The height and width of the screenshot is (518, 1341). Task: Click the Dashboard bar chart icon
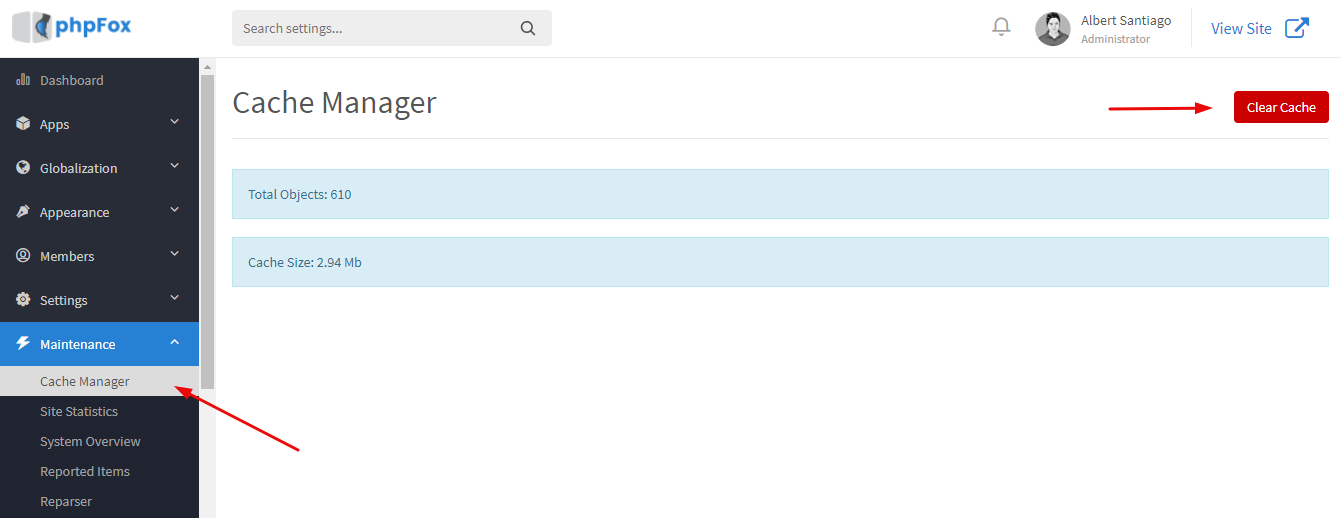23,80
